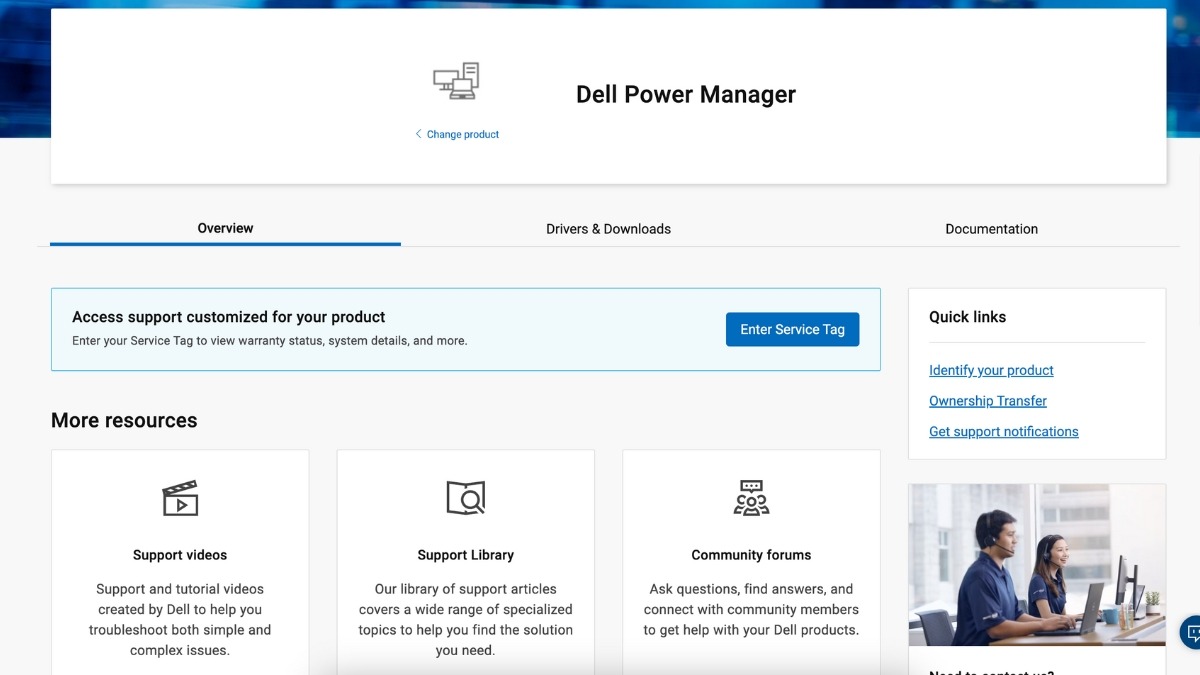Open the Get support notifications link
Viewport: 1200px width, 675px height.
1004,432
